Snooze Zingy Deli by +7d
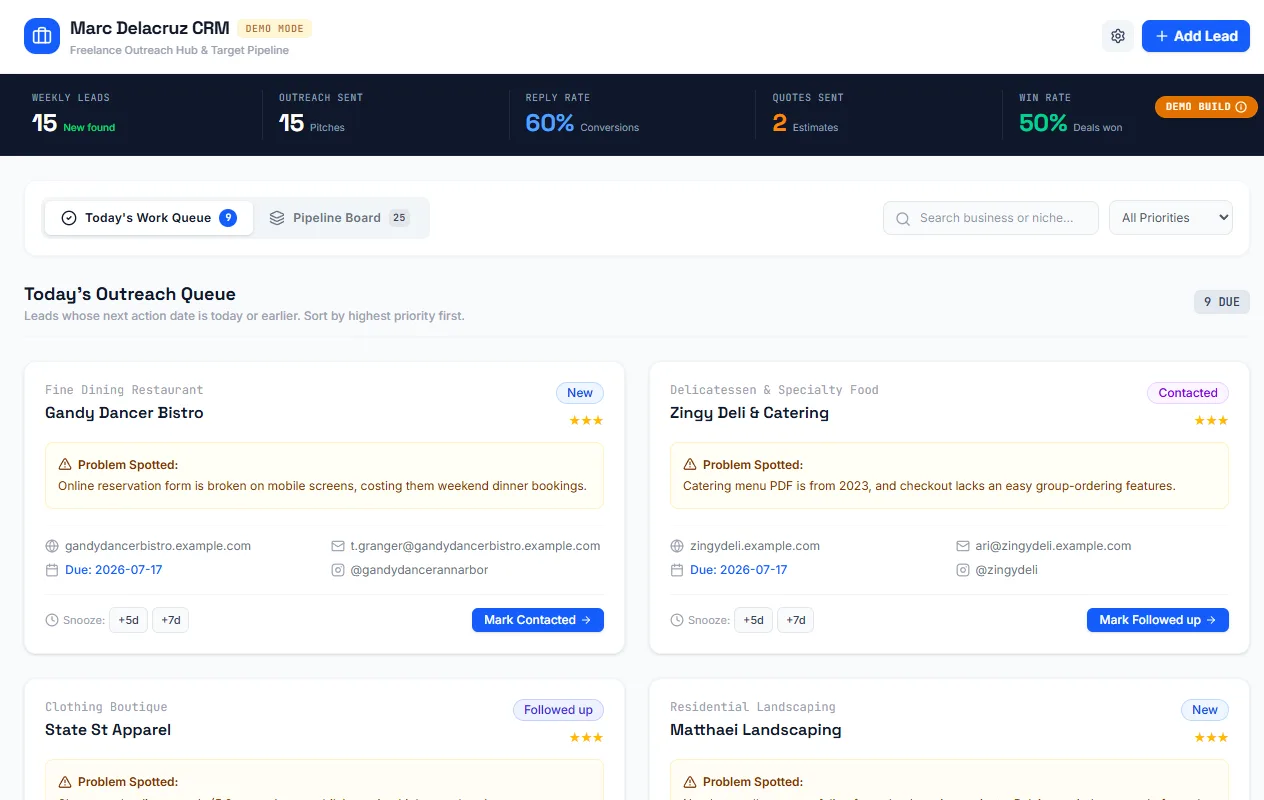This screenshot has height=800, width=1264. pos(796,620)
